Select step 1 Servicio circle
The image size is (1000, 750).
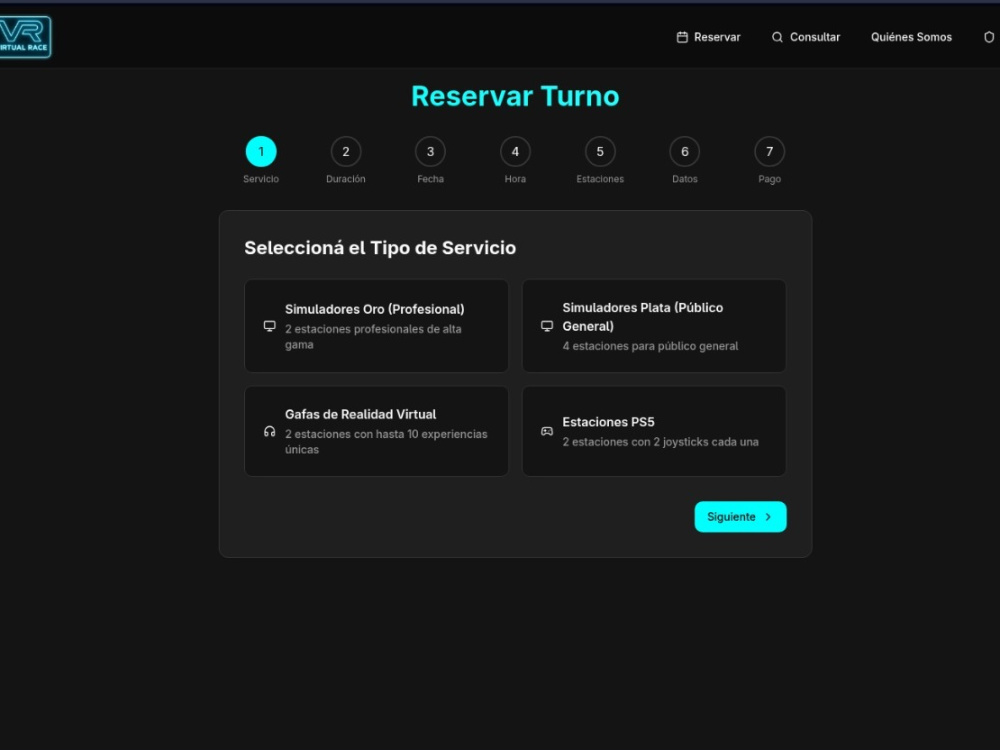pos(261,152)
